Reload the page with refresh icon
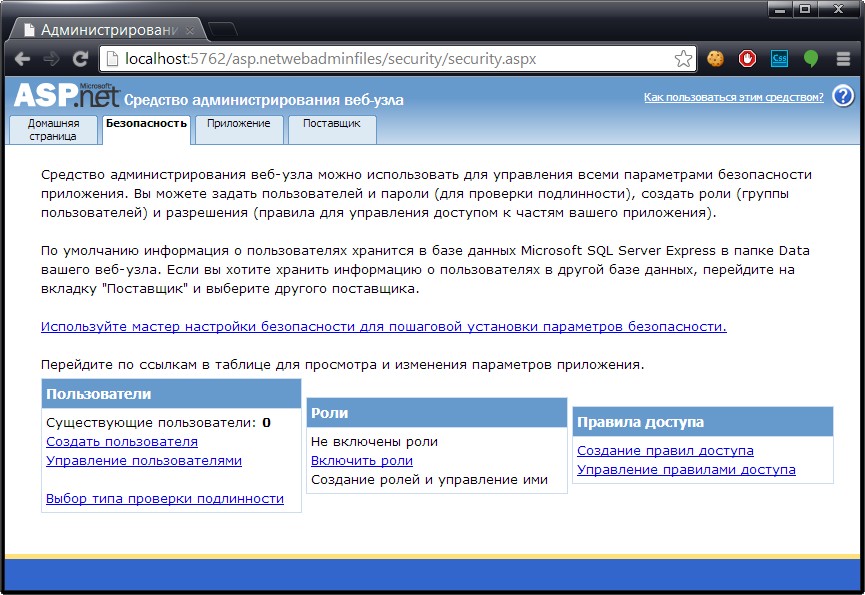Image resolution: width=865 pixels, height=595 pixels. pyautogui.click(x=81, y=58)
